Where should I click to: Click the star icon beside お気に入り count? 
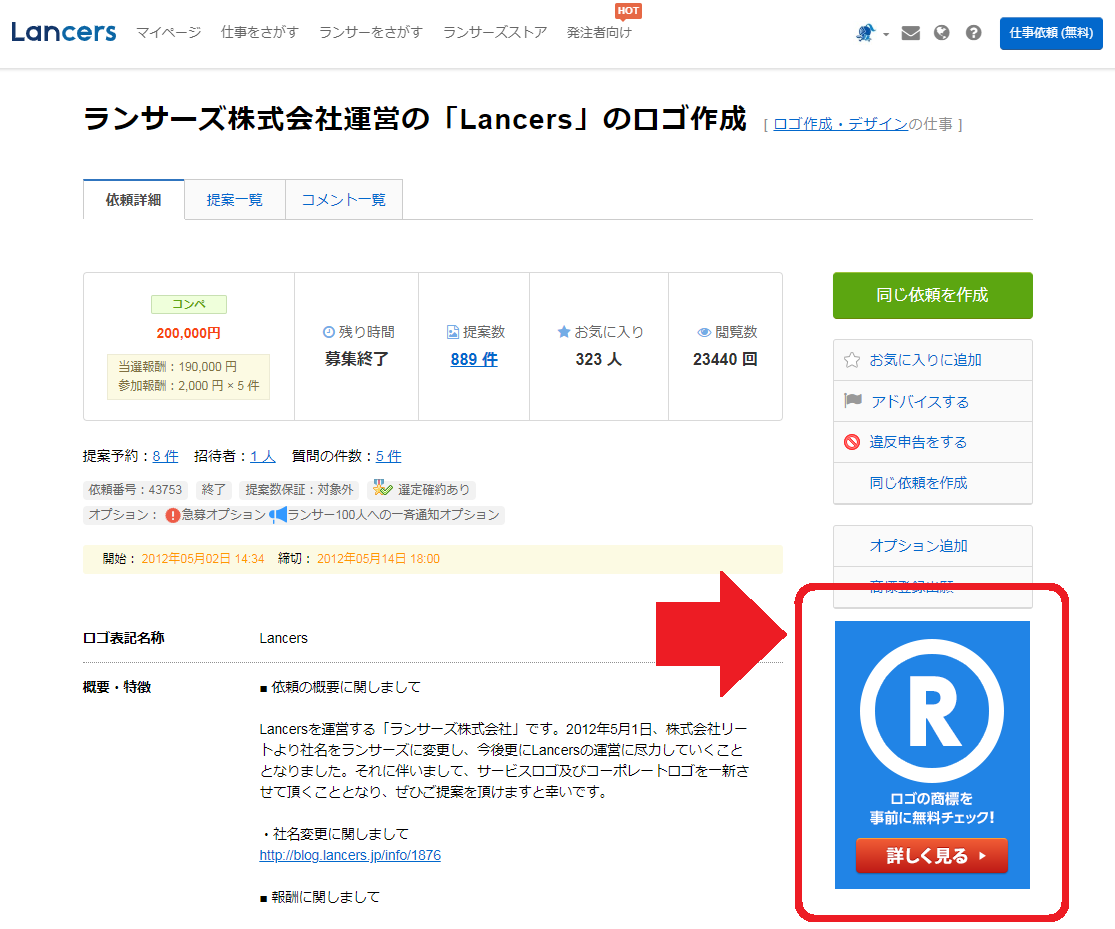coord(564,331)
